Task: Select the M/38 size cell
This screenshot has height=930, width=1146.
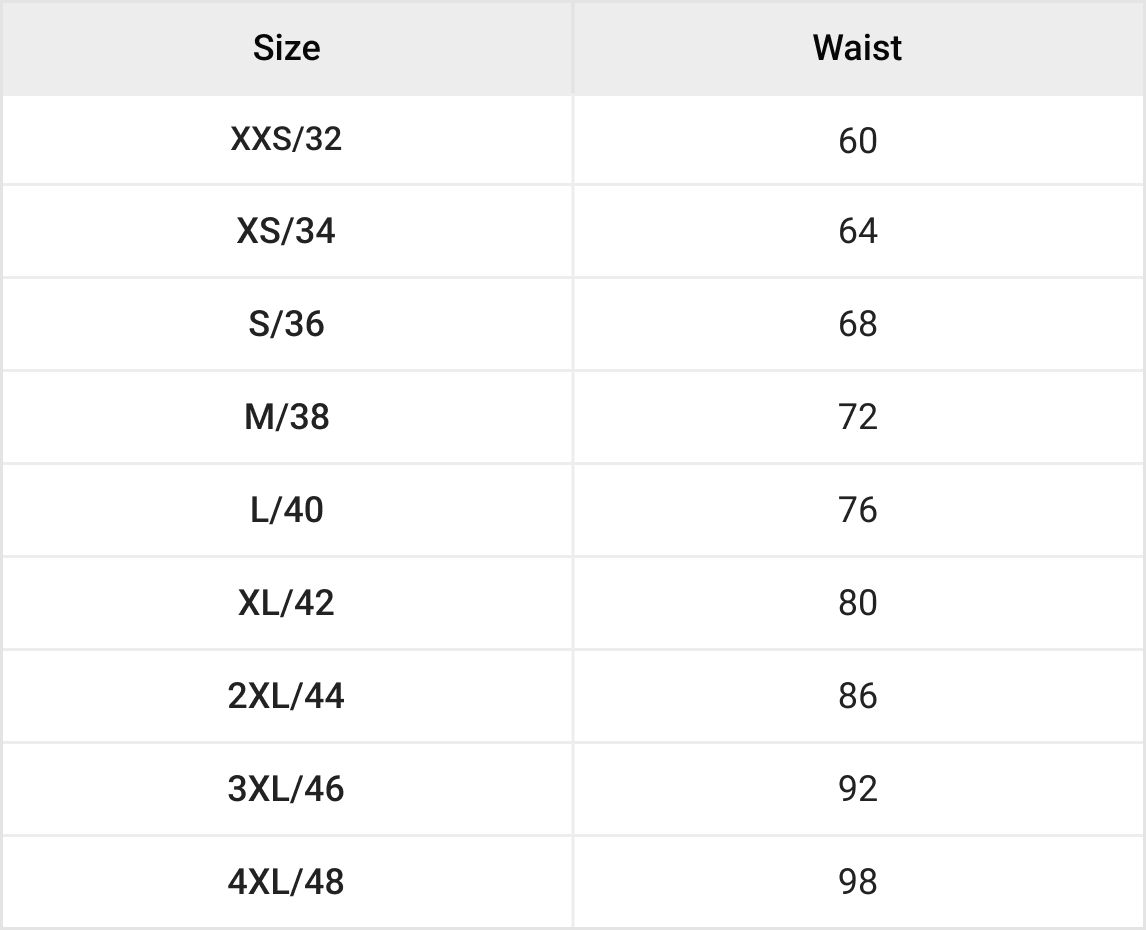Action: click(x=286, y=417)
